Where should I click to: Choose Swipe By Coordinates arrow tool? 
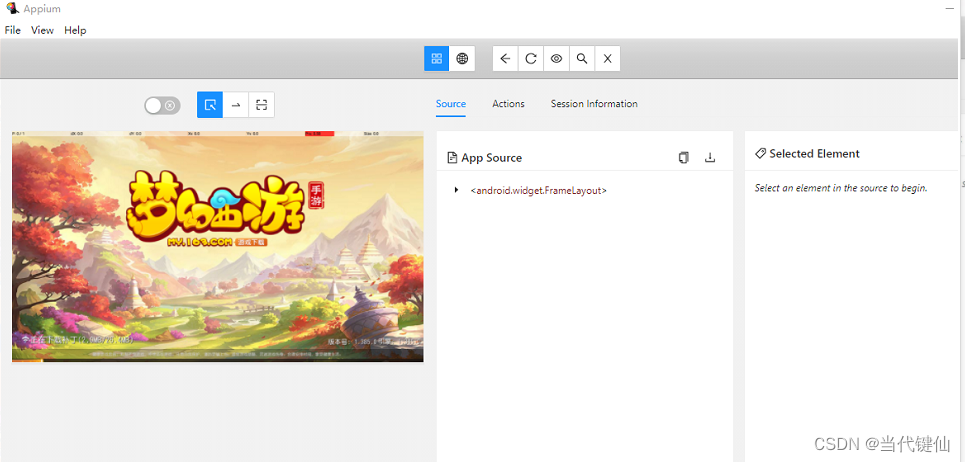coord(236,105)
